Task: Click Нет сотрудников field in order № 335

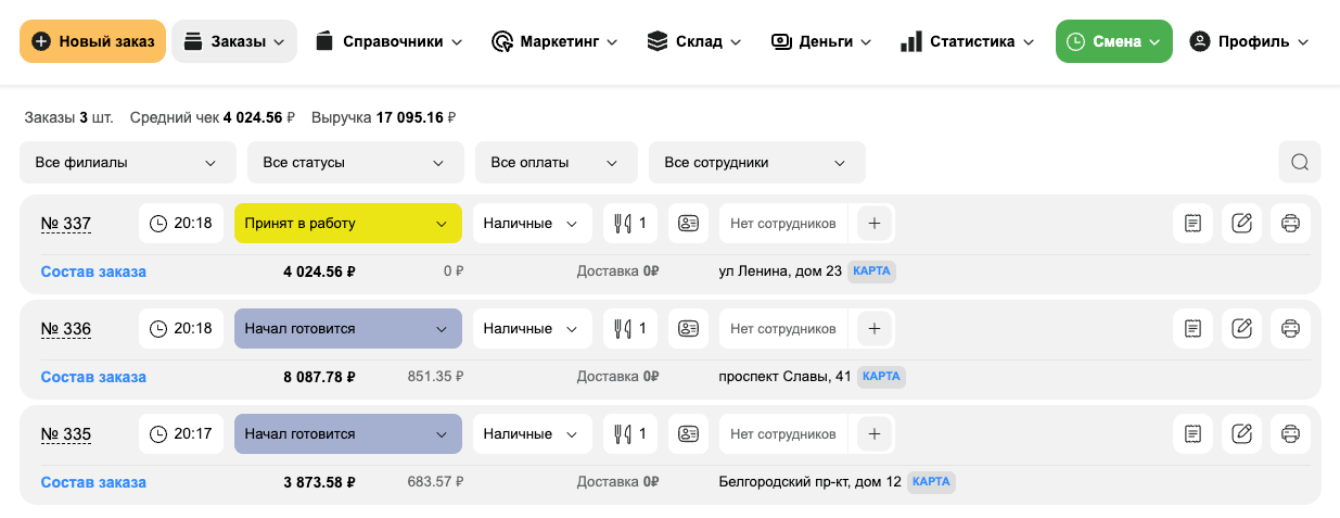Action: pos(783,434)
